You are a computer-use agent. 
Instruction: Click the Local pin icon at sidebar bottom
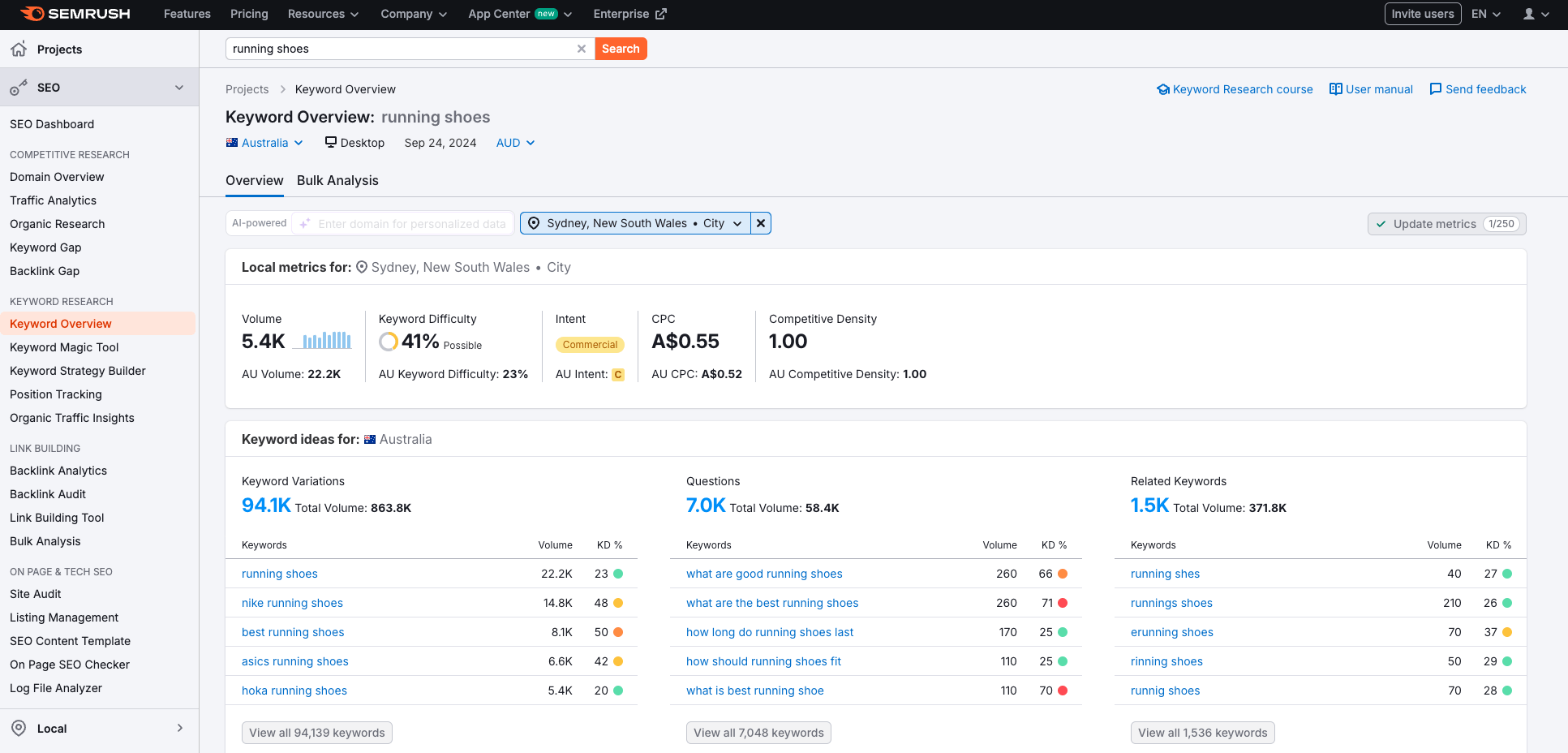(18, 728)
